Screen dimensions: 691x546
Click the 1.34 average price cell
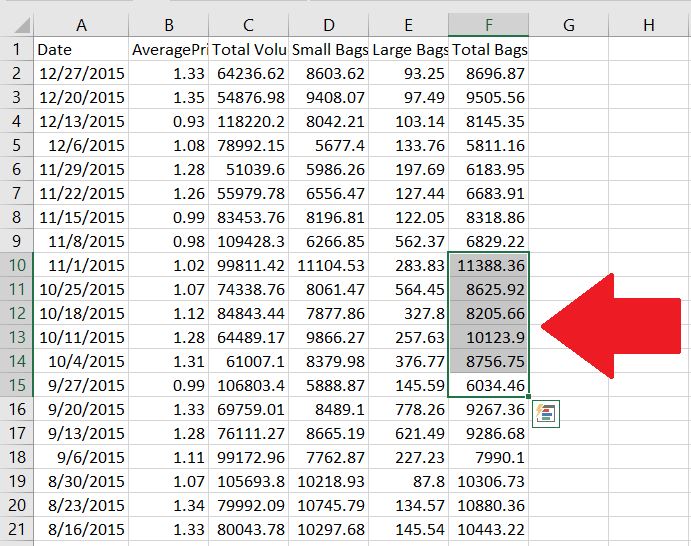point(168,505)
